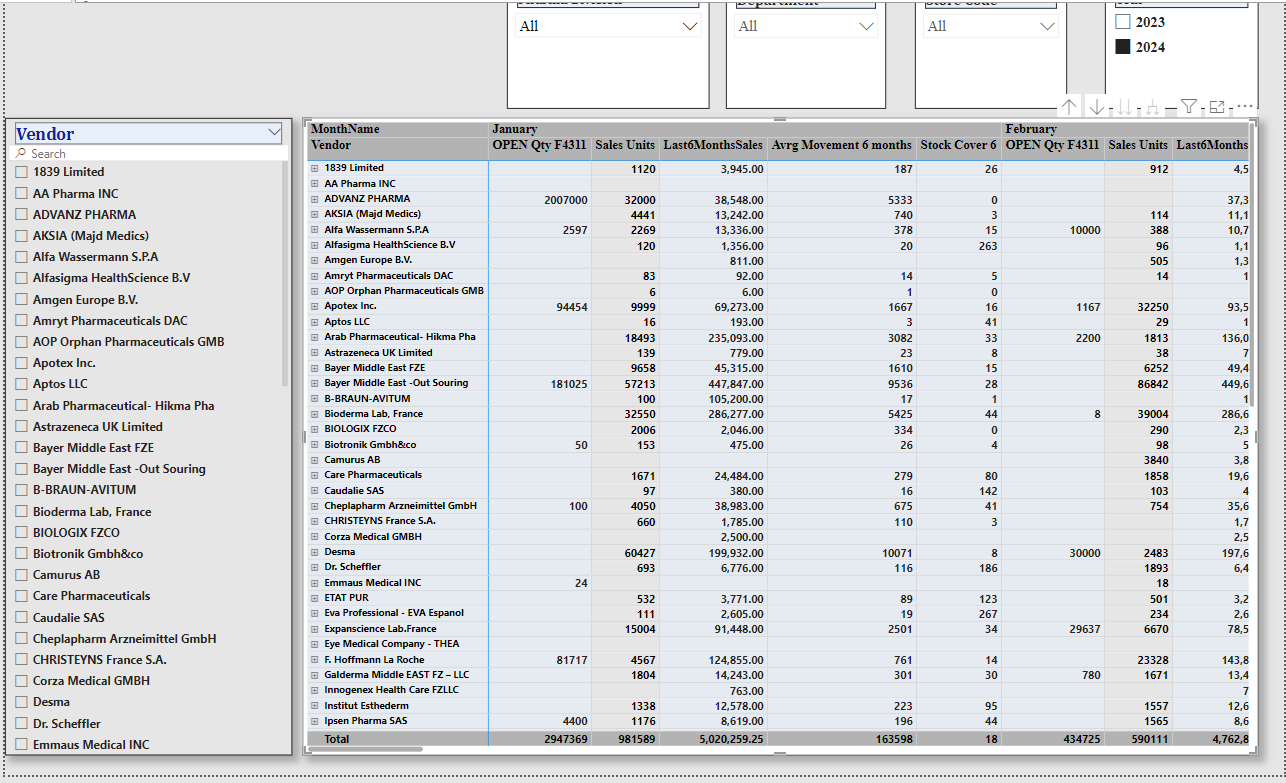This screenshot has width=1286, height=783.
Task: Open Focus mode for the matrix
Action: [1217, 107]
